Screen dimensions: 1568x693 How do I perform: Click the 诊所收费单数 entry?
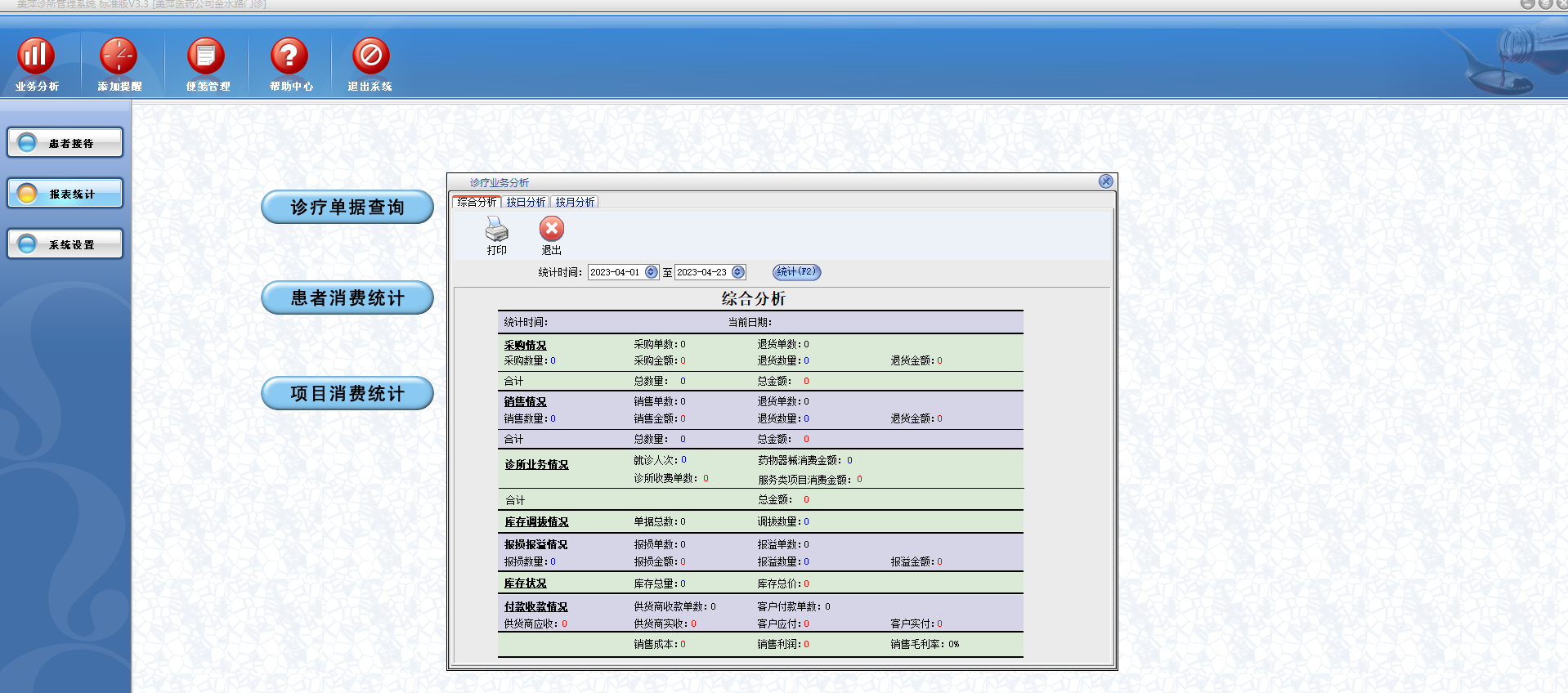click(671, 479)
